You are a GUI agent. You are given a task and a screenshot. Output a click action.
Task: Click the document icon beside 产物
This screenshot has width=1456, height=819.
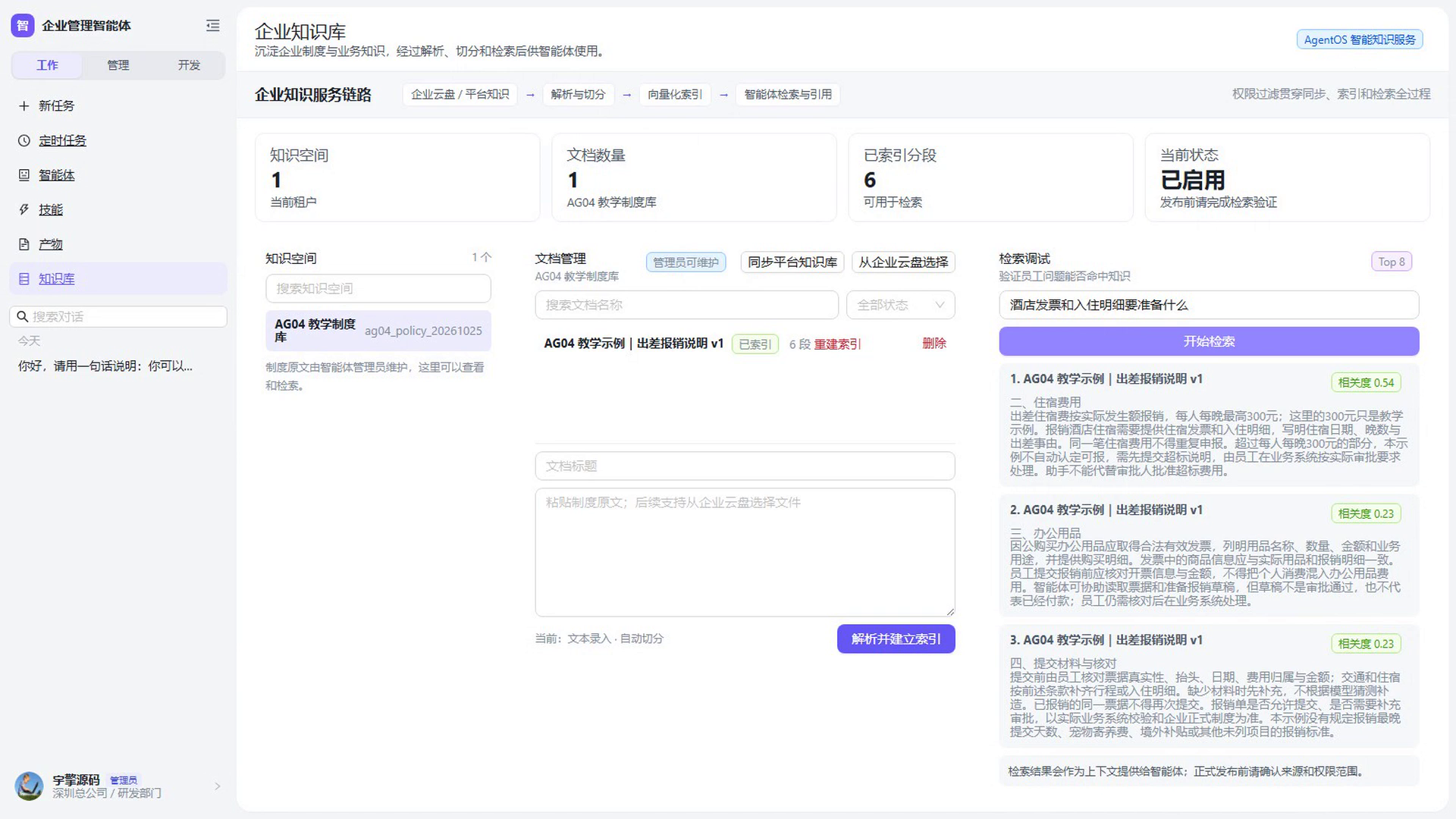point(24,244)
